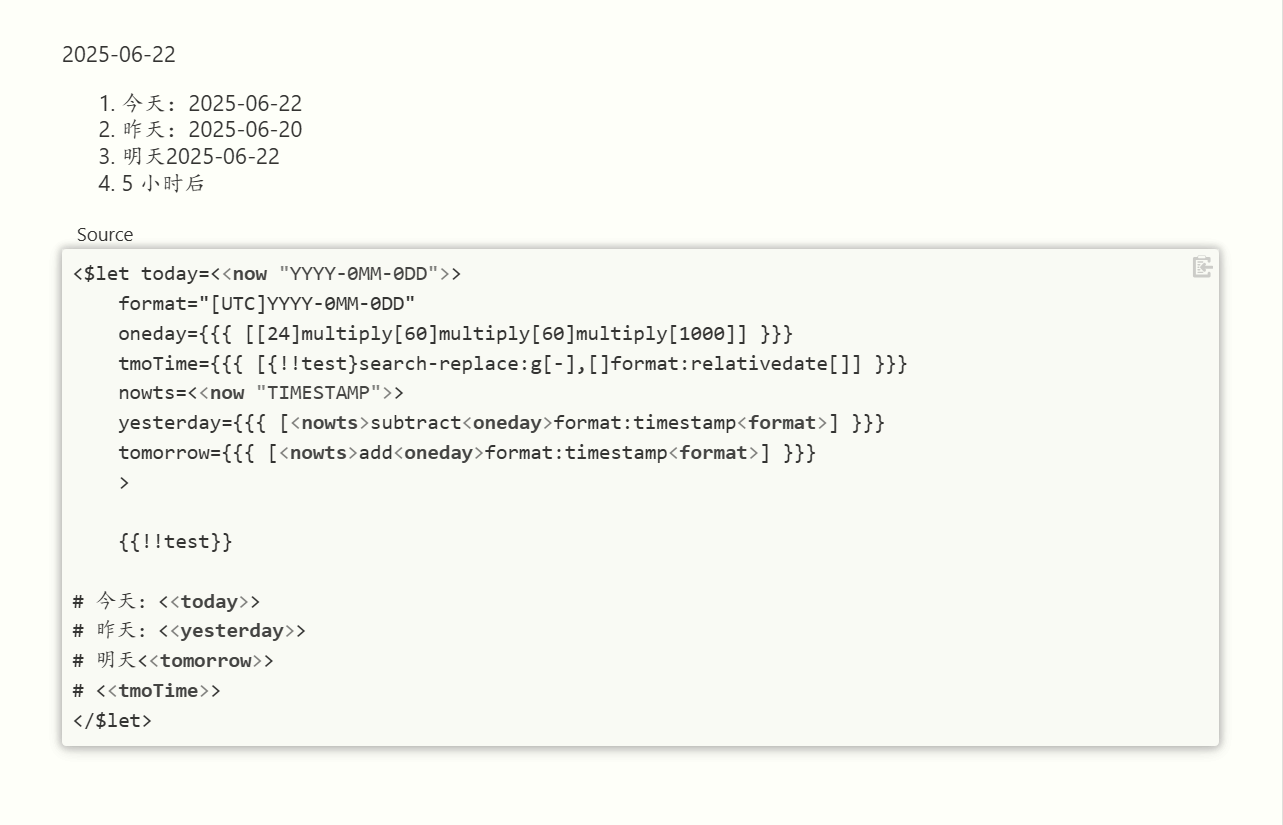Screen dimensions: 1283x825
Task: Click the # <<tmoTime>> line
Action: click(x=147, y=691)
